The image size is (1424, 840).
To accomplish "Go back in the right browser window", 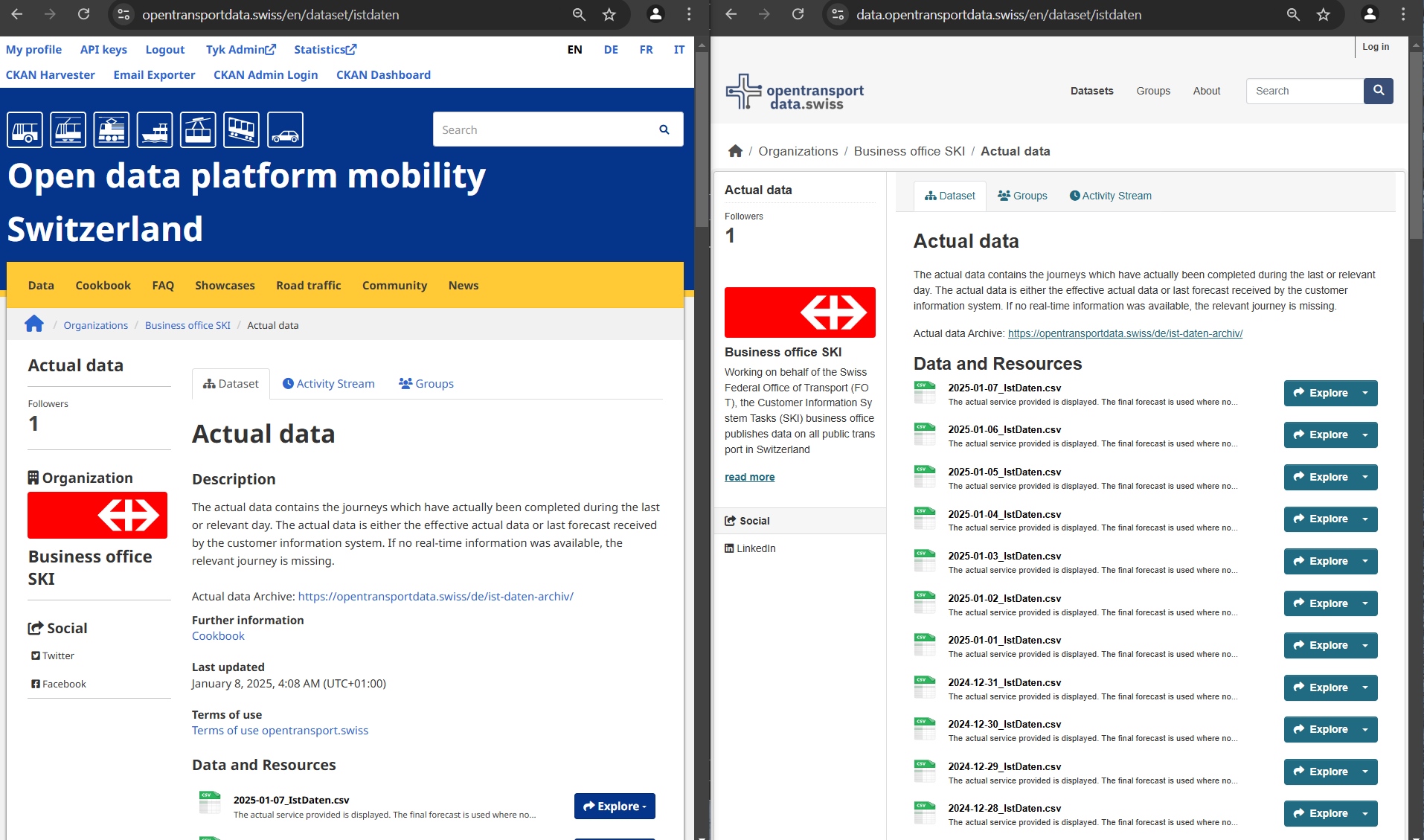I will pos(731,14).
